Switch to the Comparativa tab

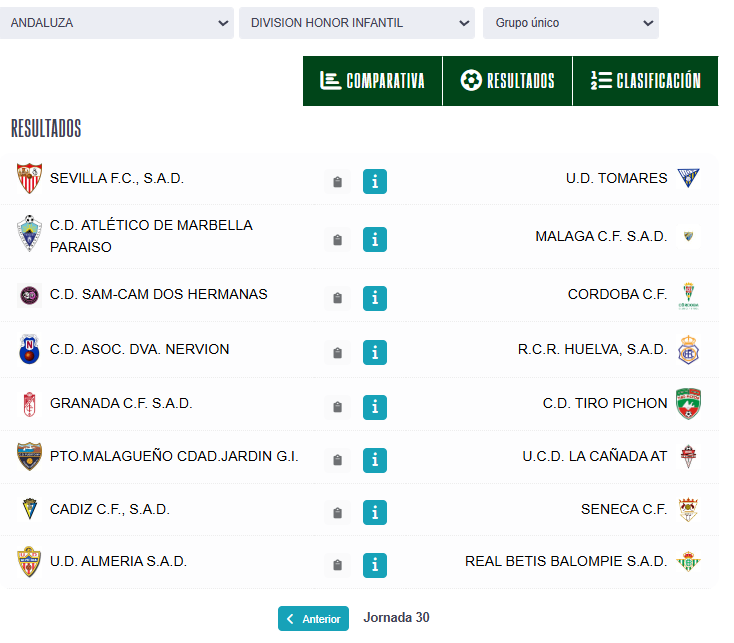click(x=373, y=81)
